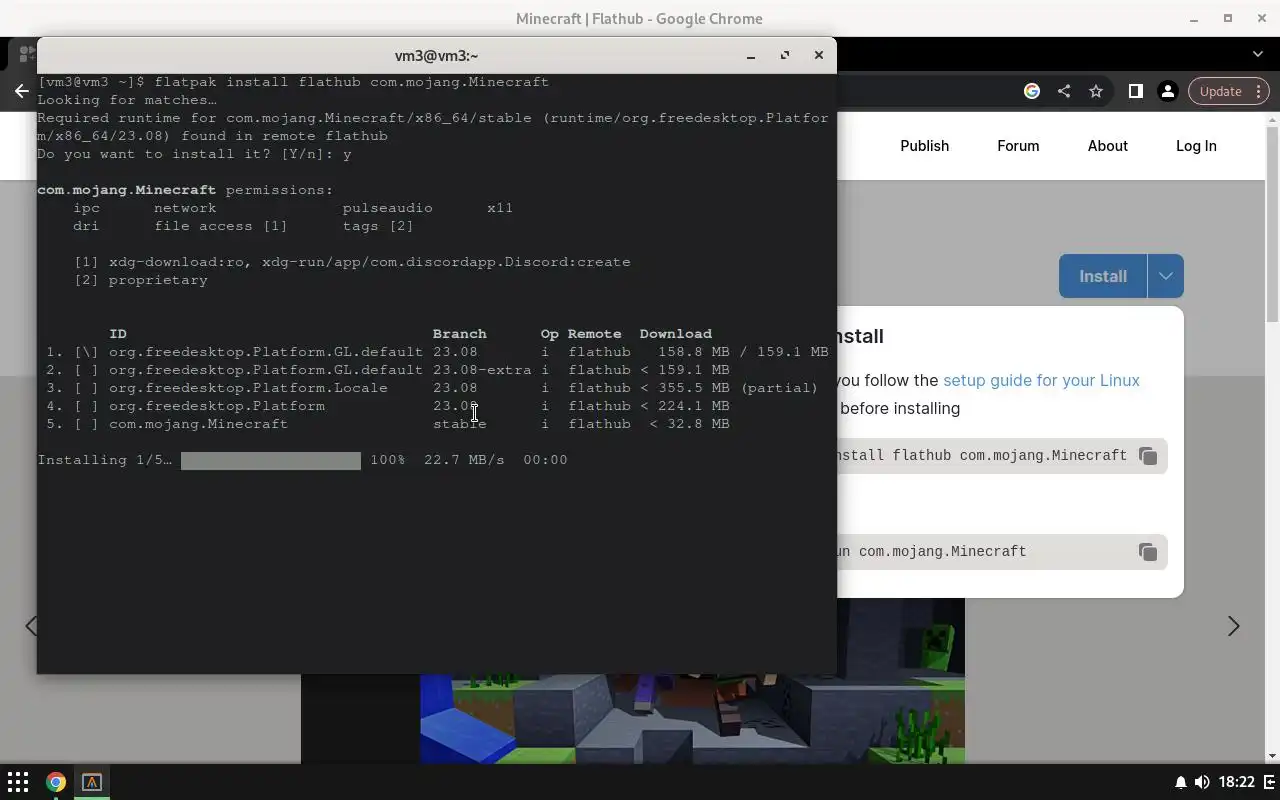Viewport: 1280px width, 800px height.
Task: Minimize the Chrome window
Action: pos(1194,19)
